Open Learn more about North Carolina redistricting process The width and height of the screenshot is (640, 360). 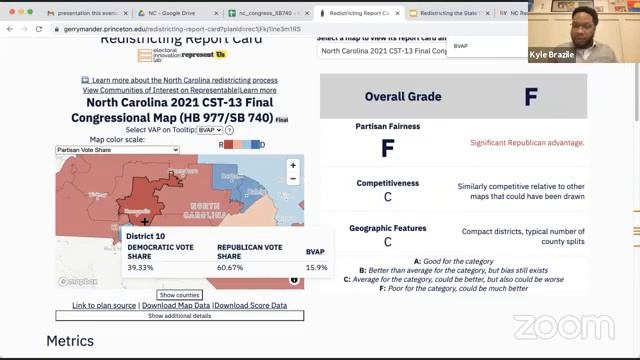pos(180,80)
